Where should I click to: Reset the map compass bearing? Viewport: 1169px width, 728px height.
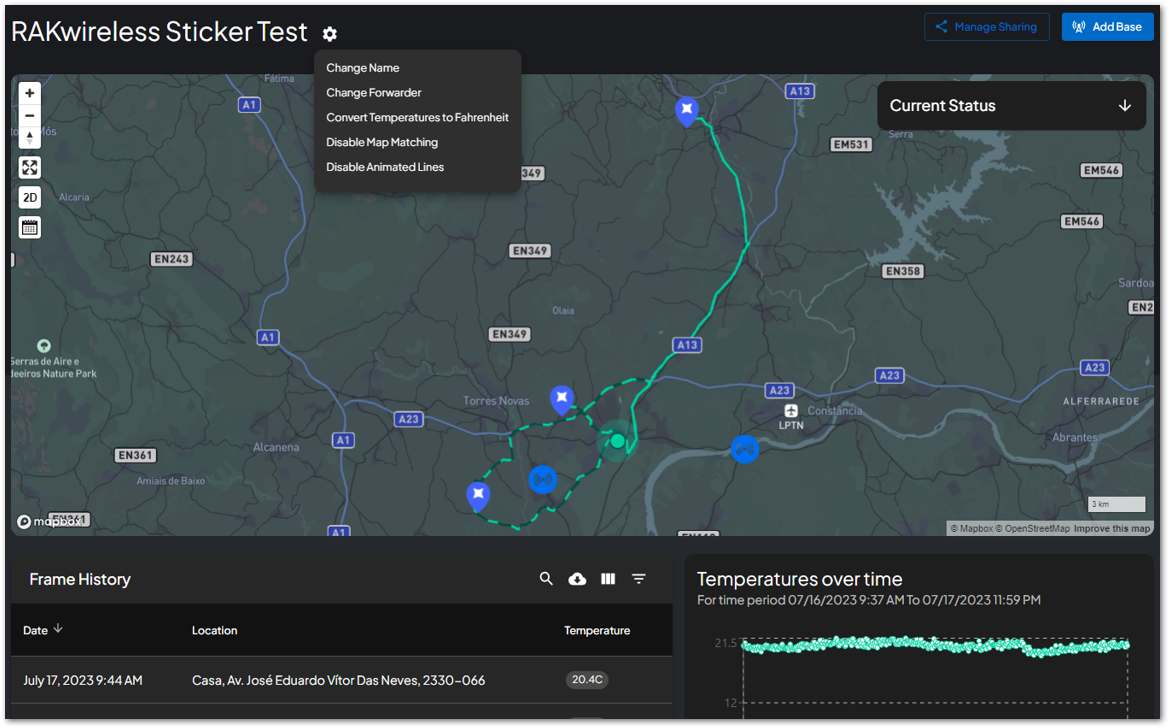pyautogui.click(x=30, y=137)
